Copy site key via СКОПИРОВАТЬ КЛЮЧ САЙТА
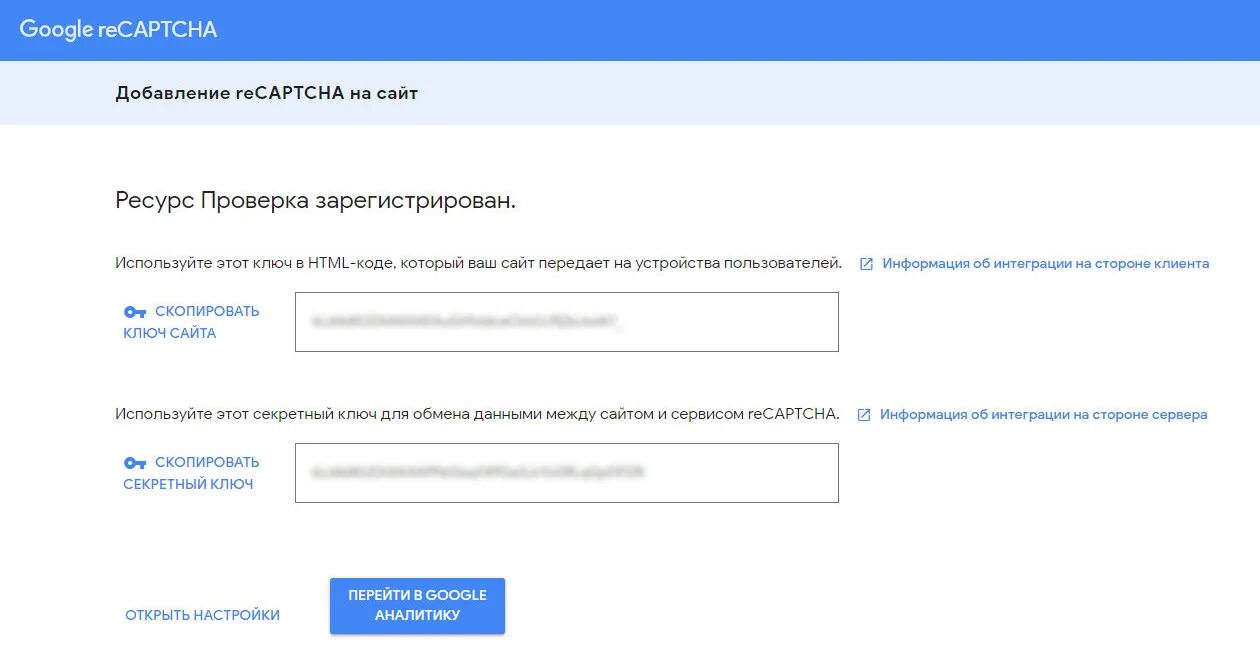The height and width of the screenshot is (662, 1260). [x=191, y=322]
